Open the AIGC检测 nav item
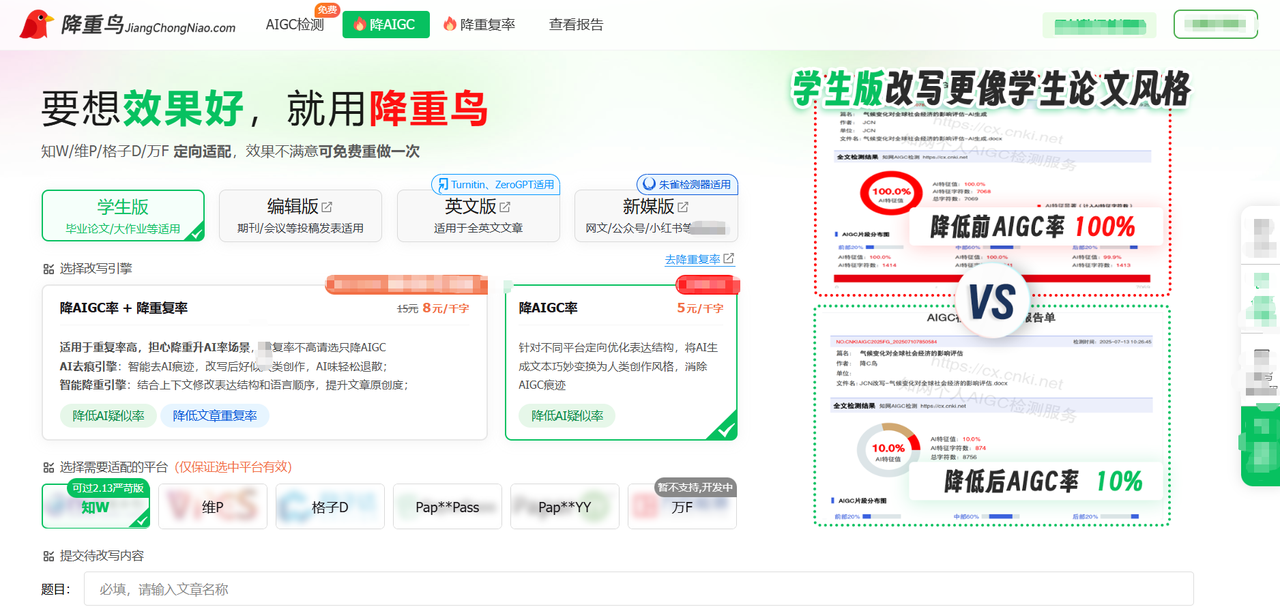This screenshot has height=607, width=1280. (x=295, y=24)
